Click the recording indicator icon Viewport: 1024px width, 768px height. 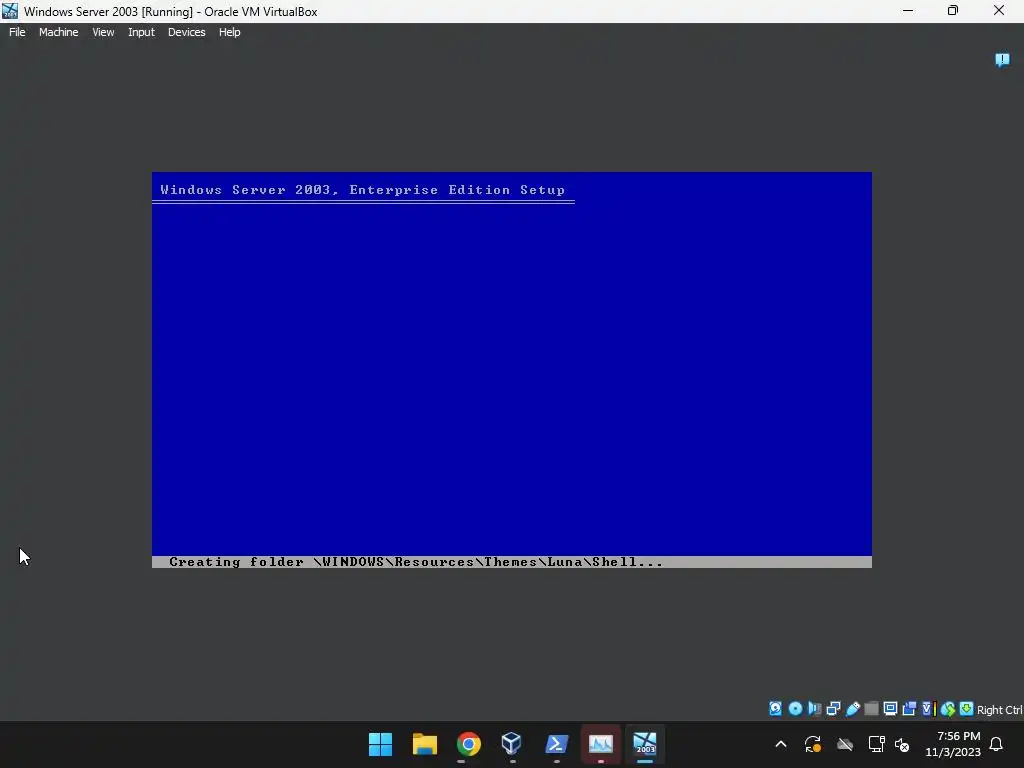pos(909,709)
